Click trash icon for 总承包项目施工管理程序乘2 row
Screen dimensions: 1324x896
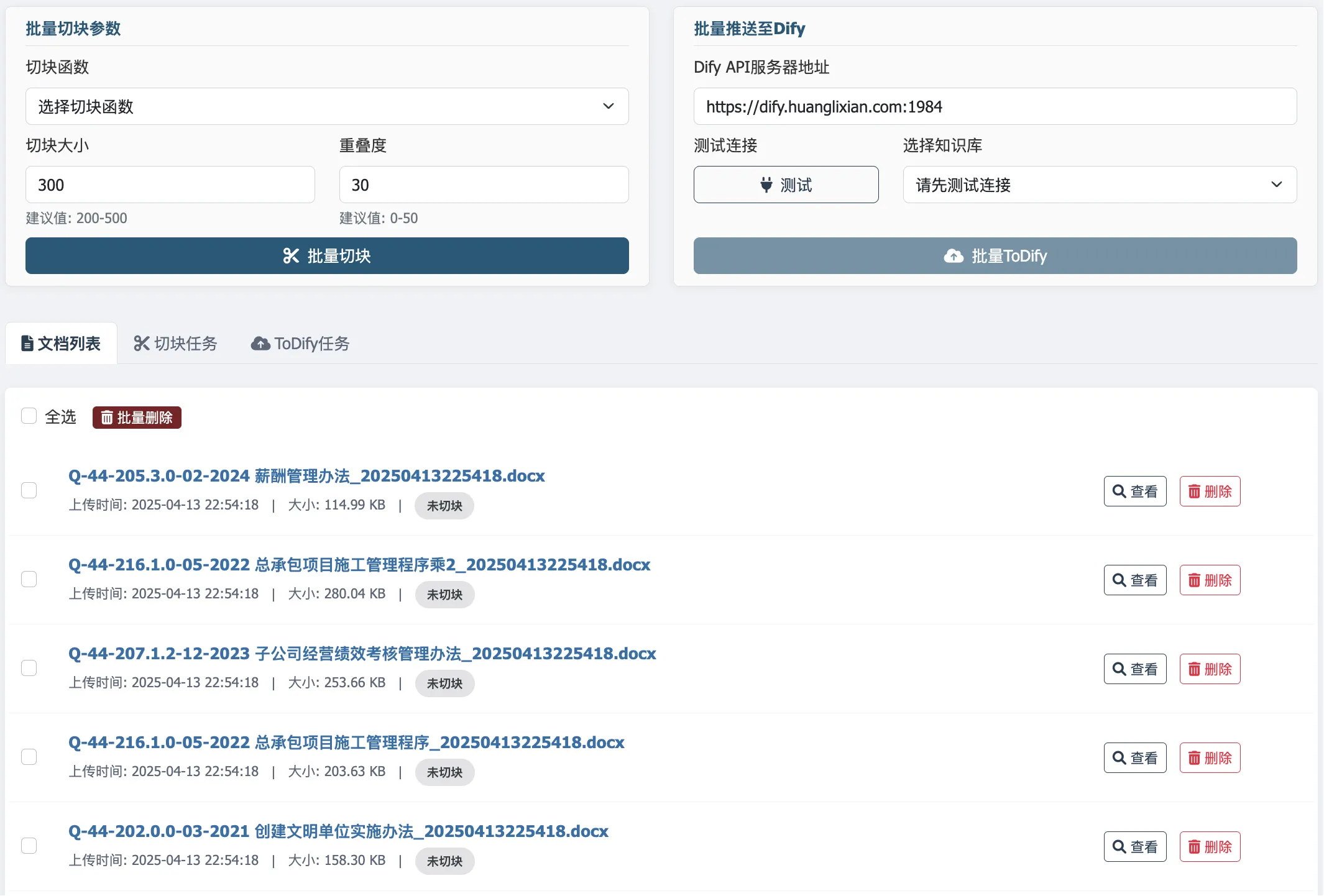1194,580
